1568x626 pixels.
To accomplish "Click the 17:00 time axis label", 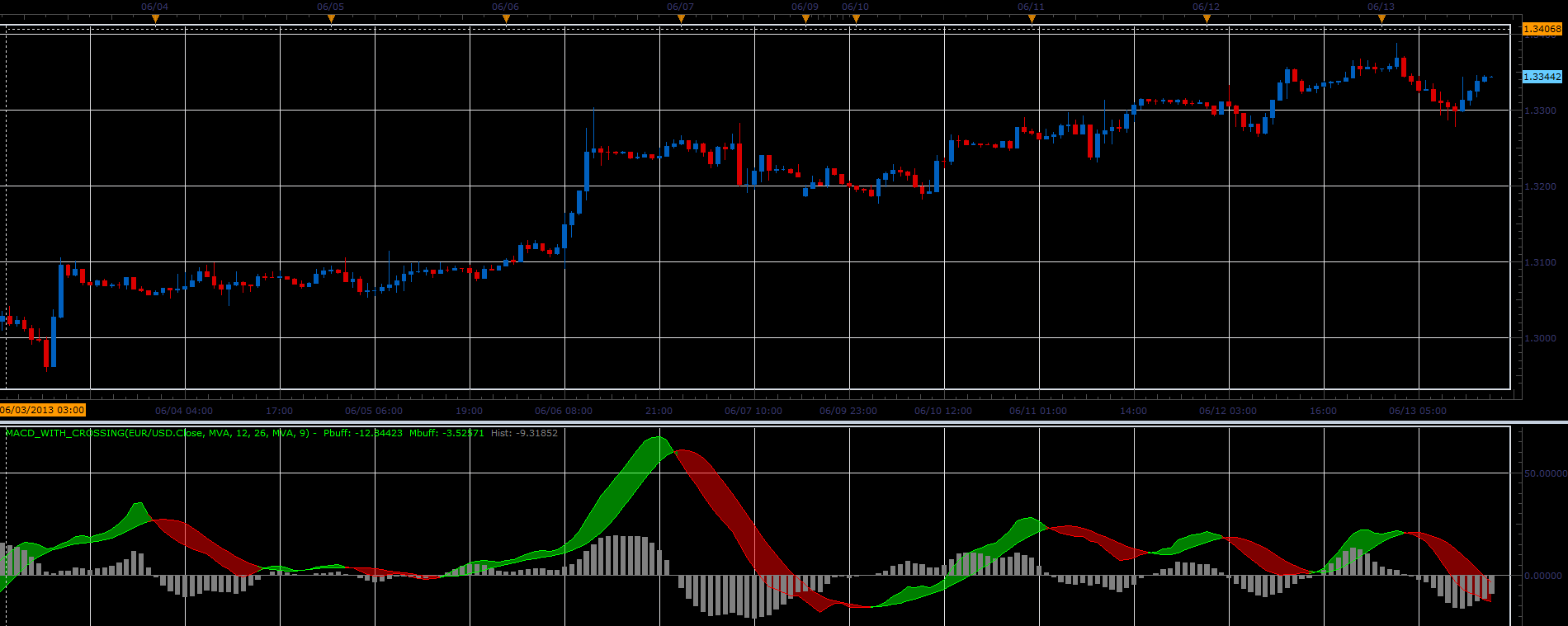I will click(280, 411).
